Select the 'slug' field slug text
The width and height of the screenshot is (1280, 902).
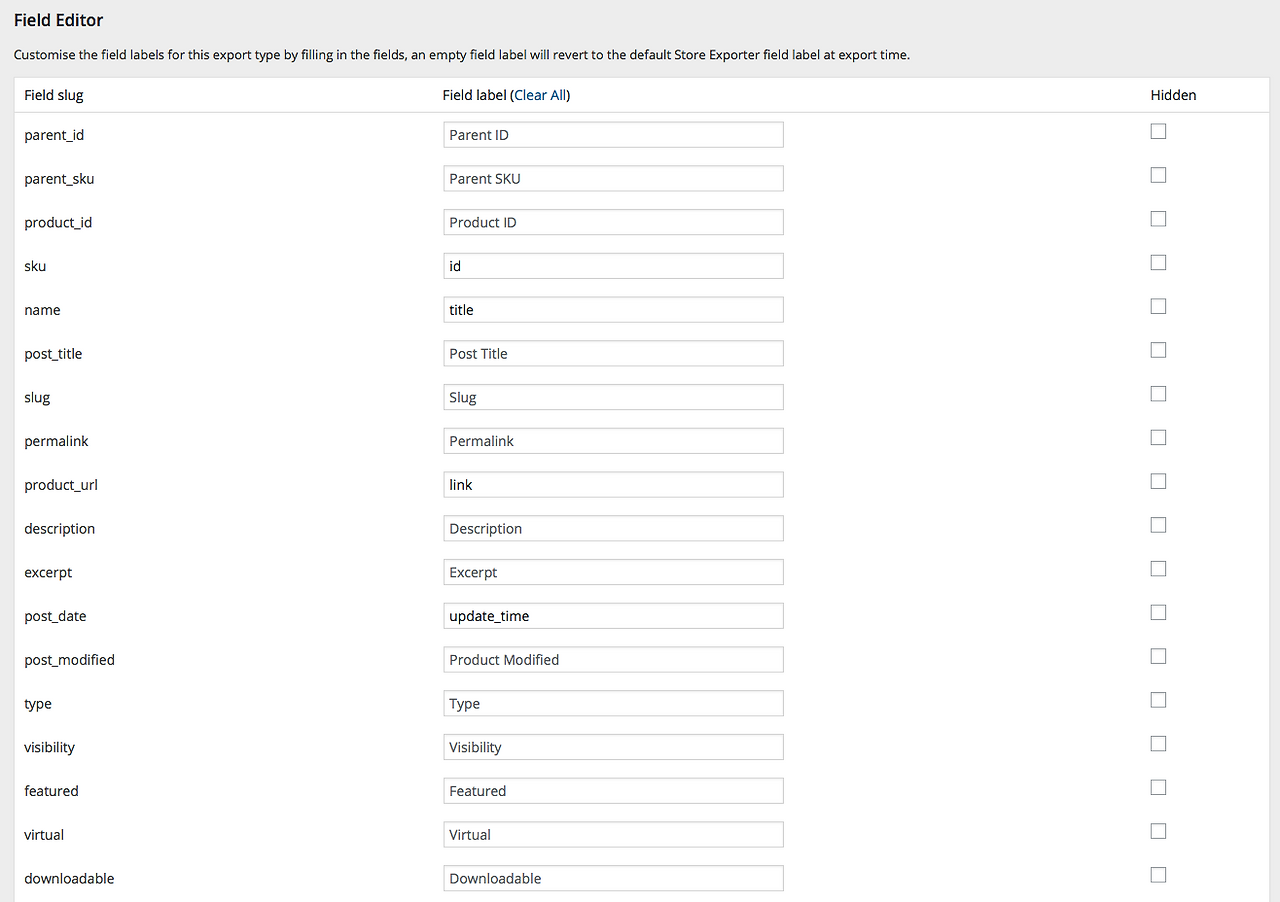coord(37,397)
